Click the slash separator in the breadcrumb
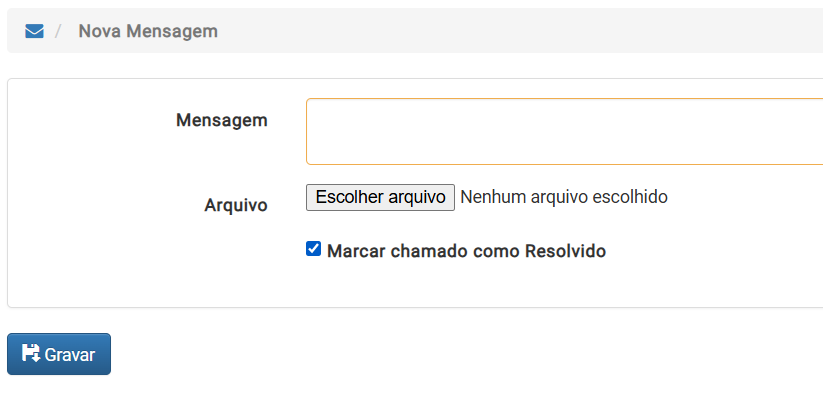The width and height of the screenshot is (823, 402). coord(58,31)
